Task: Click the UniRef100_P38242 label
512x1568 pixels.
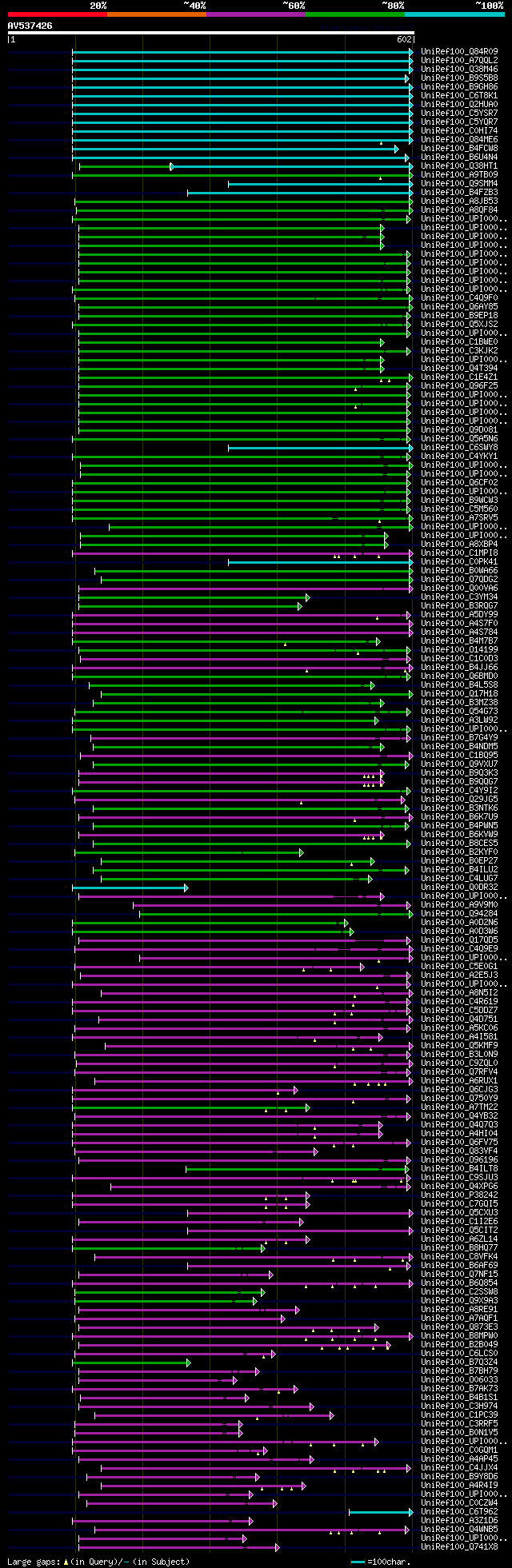Action: pos(459,1195)
